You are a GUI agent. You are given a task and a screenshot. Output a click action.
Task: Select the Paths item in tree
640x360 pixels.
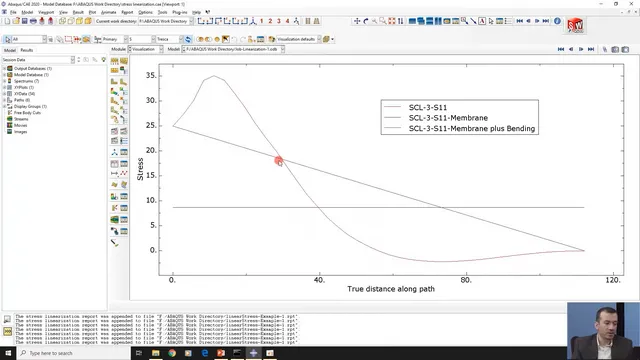(x=22, y=100)
